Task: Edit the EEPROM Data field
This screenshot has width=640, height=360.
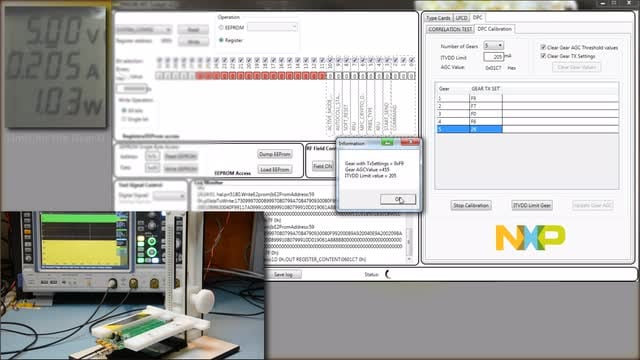Action: [x=152, y=168]
